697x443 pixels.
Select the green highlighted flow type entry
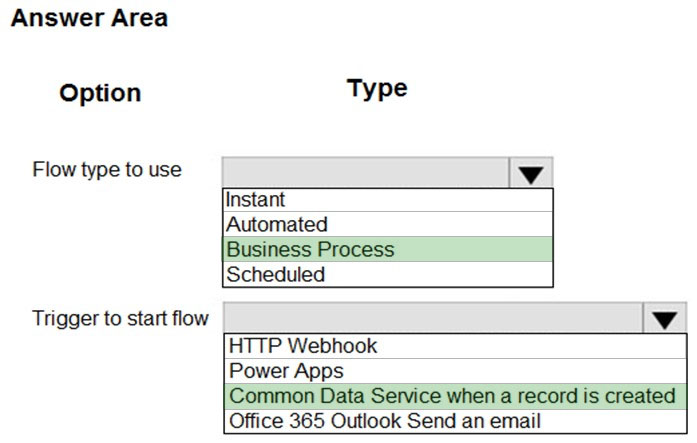click(x=388, y=249)
